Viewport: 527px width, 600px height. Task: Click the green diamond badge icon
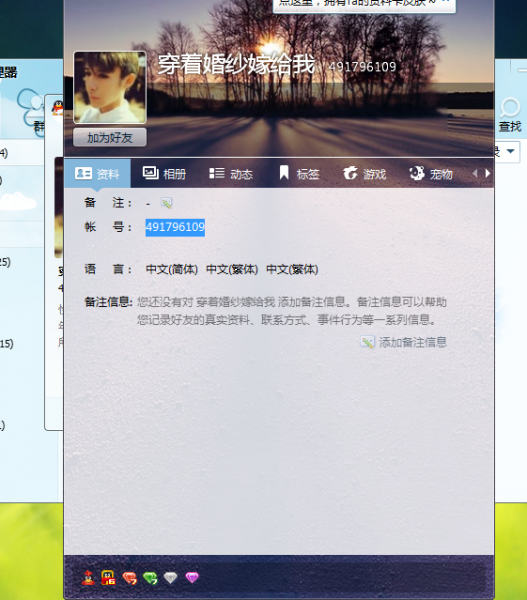[150, 578]
